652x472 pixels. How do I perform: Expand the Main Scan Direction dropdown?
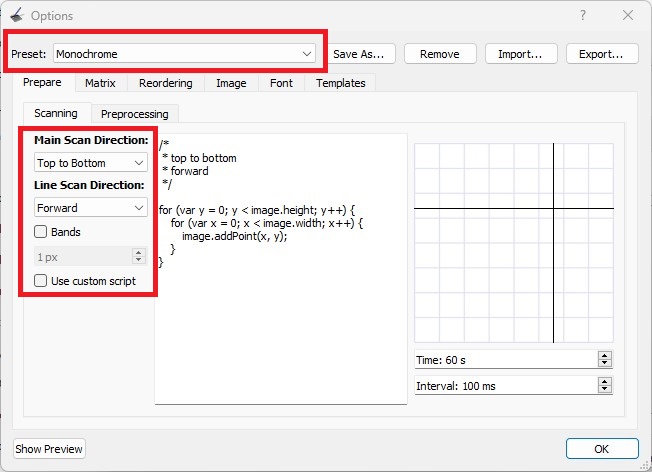pos(90,163)
